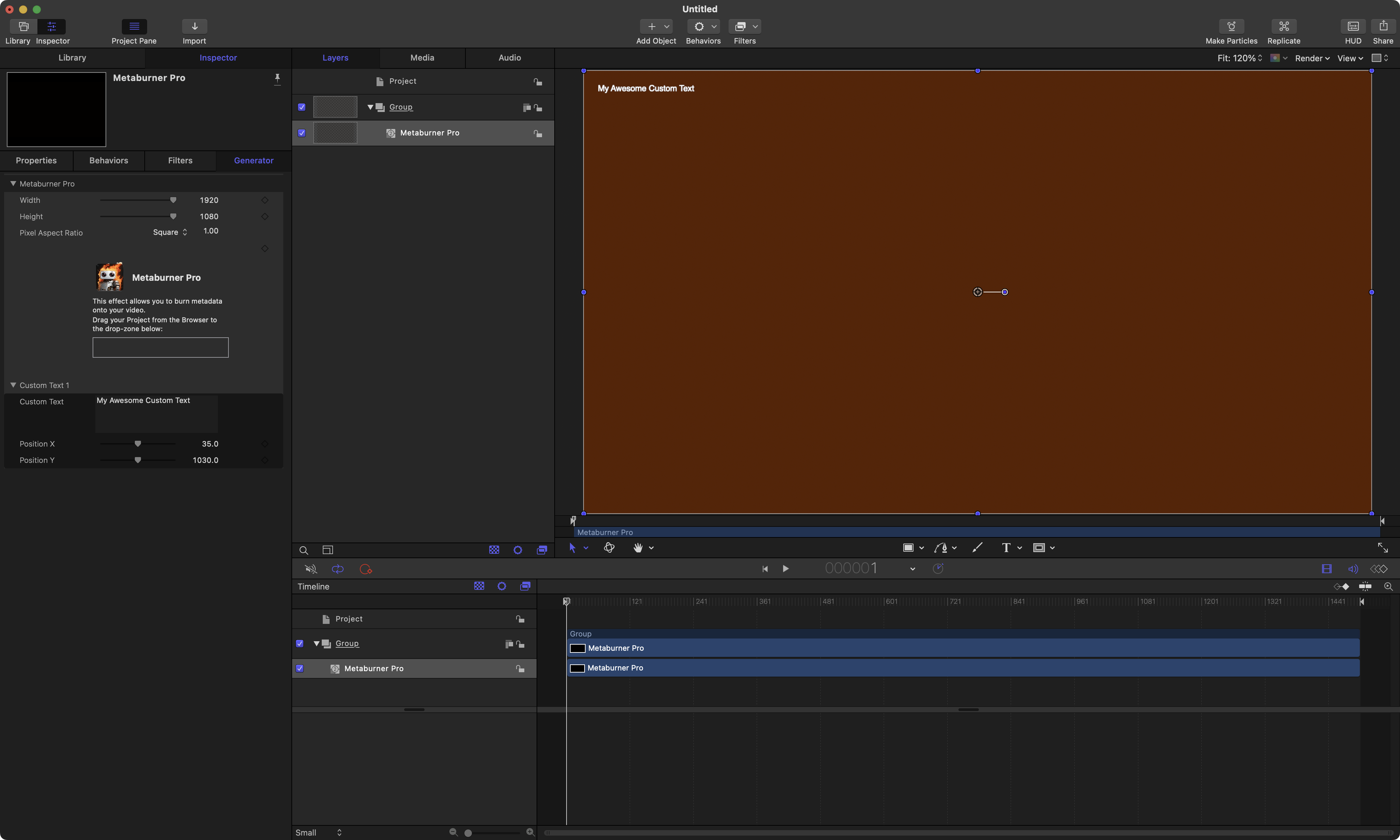Image resolution: width=1400 pixels, height=840 pixels.
Task: Toggle playback loop icon
Action: [x=337, y=569]
